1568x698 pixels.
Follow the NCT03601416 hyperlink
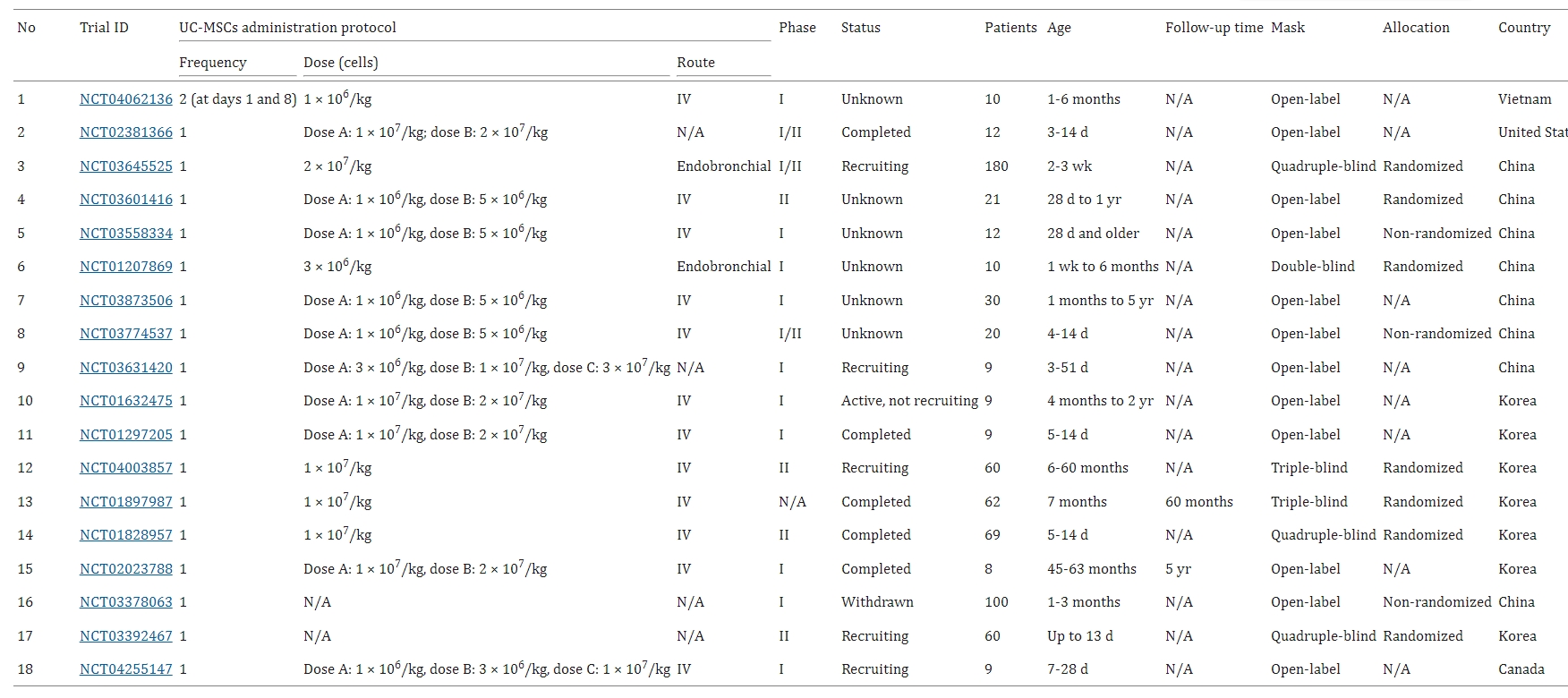[125, 200]
